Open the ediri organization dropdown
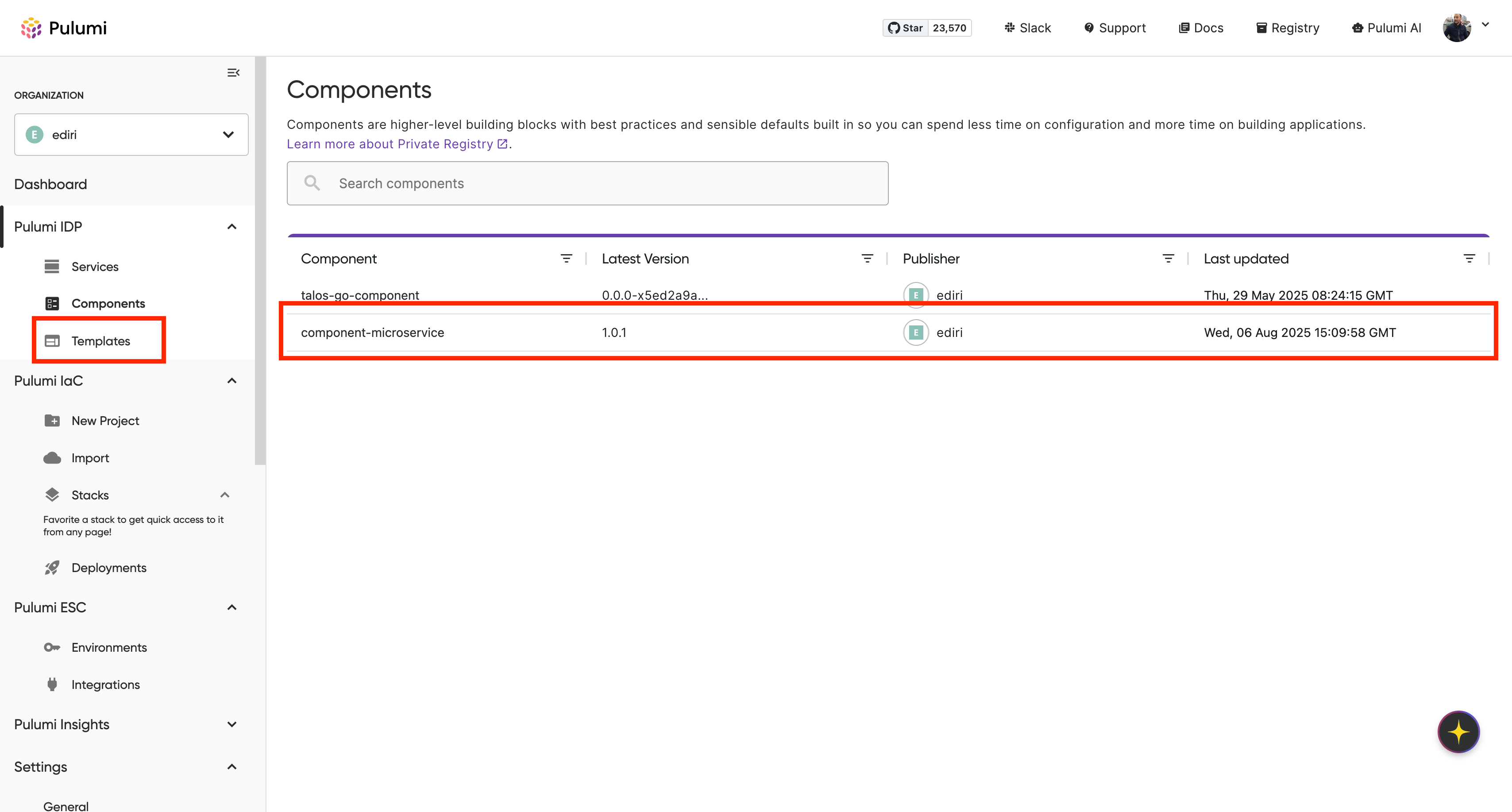Viewport: 1512px width, 812px height. 131,135
